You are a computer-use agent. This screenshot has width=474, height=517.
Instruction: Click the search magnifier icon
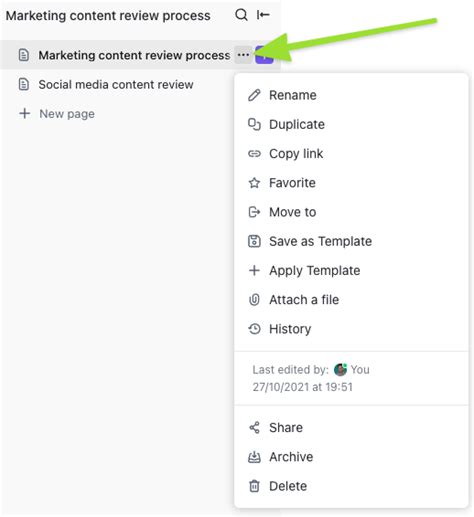click(x=241, y=15)
